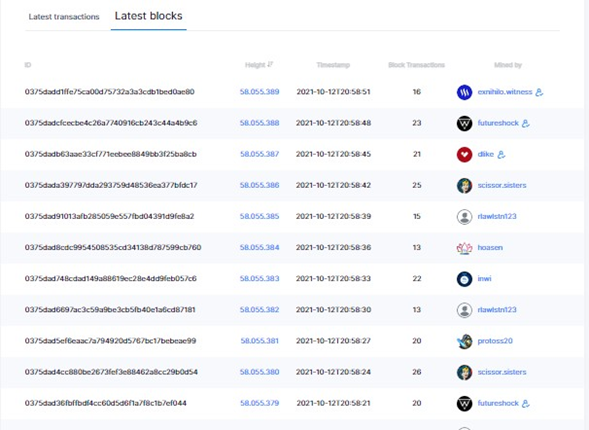Open block height 58.055.385
The width and height of the screenshot is (589, 430).
coord(260,216)
